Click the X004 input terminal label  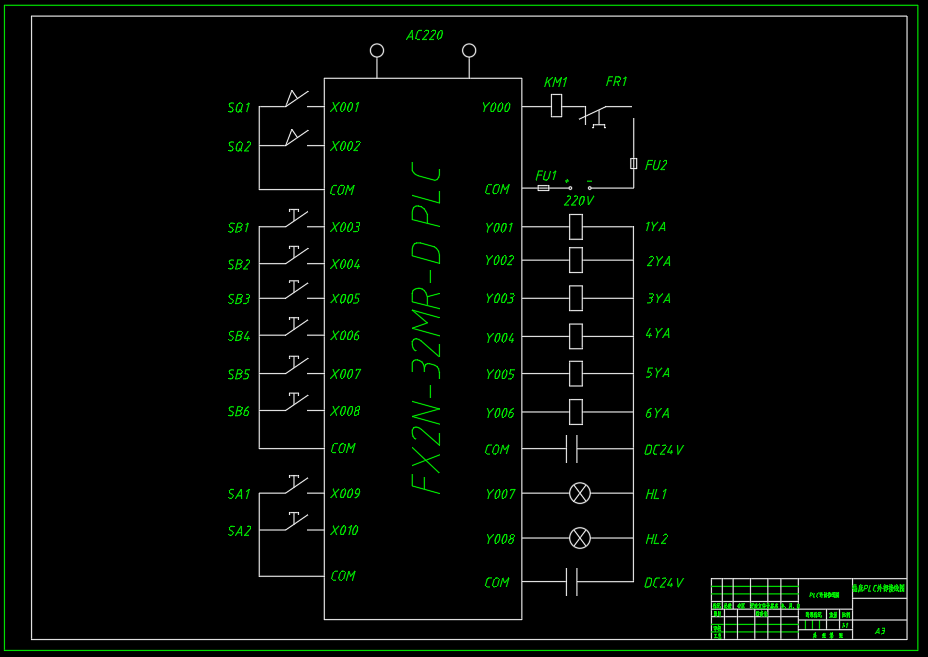pos(345,264)
